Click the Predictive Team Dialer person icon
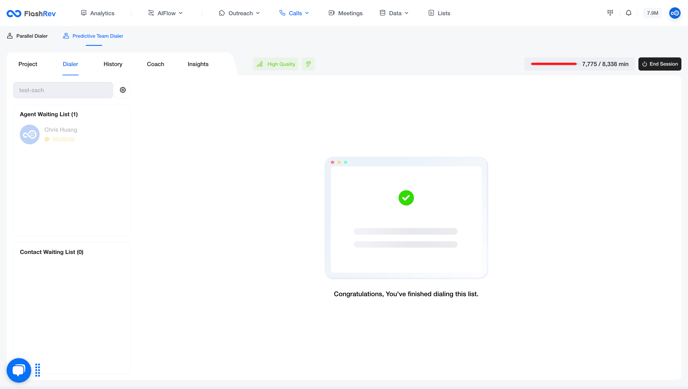688x389 pixels. tap(66, 36)
